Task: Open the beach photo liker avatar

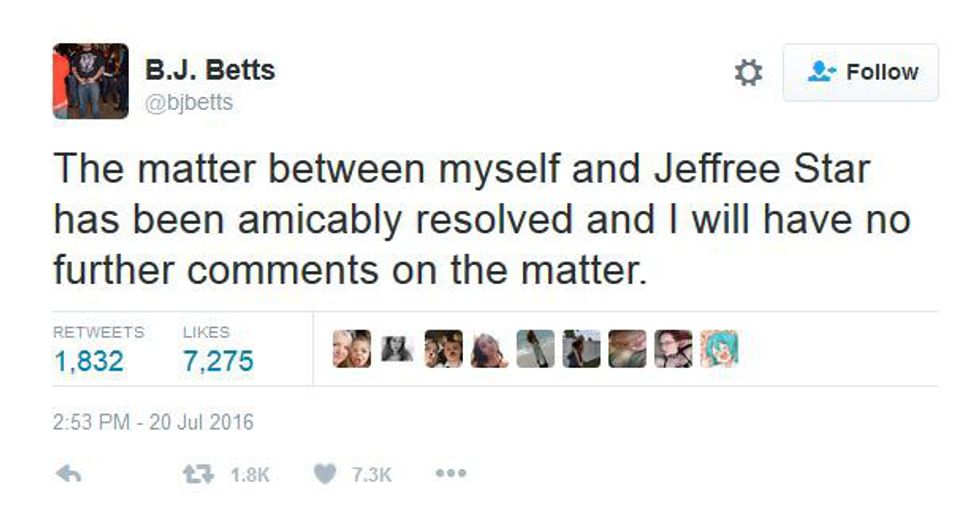Action: click(535, 349)
